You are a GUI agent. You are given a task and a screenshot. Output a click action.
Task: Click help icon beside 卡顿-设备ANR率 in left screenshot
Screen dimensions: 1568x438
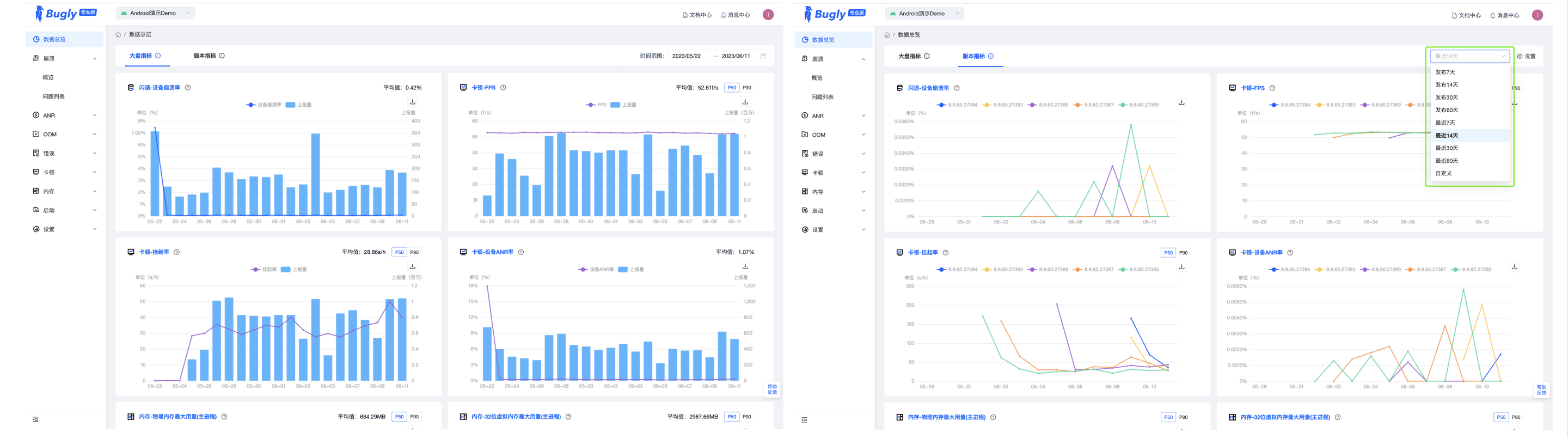point(521,252)
